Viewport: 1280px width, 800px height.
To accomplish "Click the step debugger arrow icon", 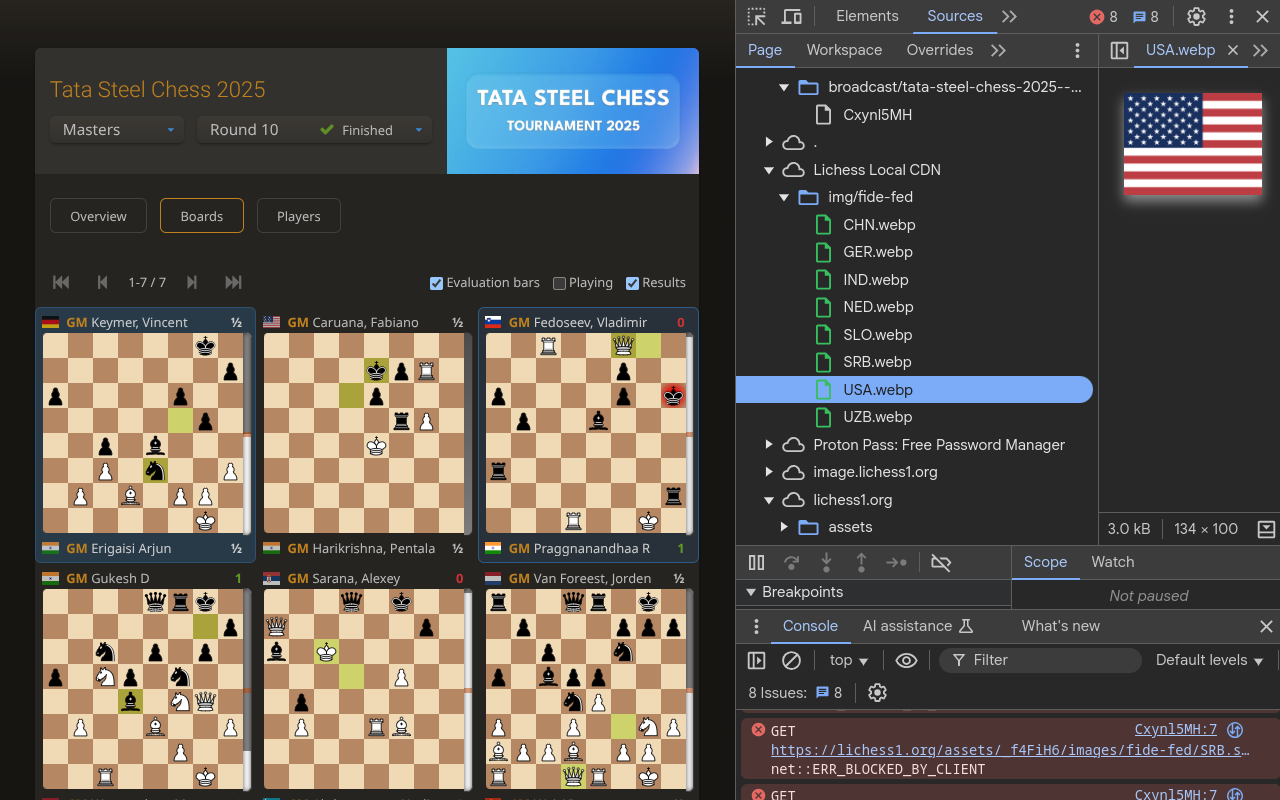I will 897,563.
